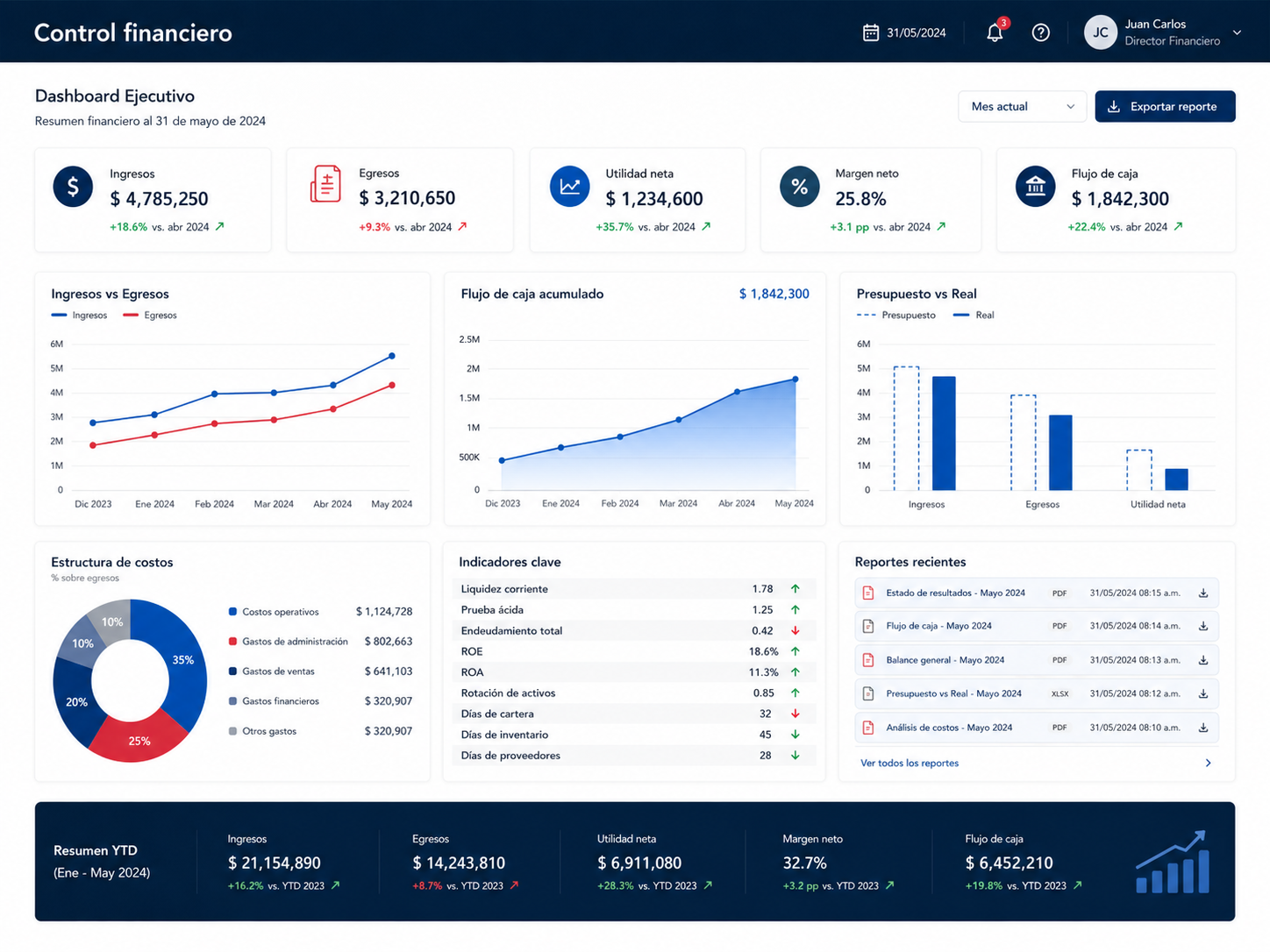Click the ROE trend arrow
This screenshot has height=952, width=1270.
[x=796, y=651]
